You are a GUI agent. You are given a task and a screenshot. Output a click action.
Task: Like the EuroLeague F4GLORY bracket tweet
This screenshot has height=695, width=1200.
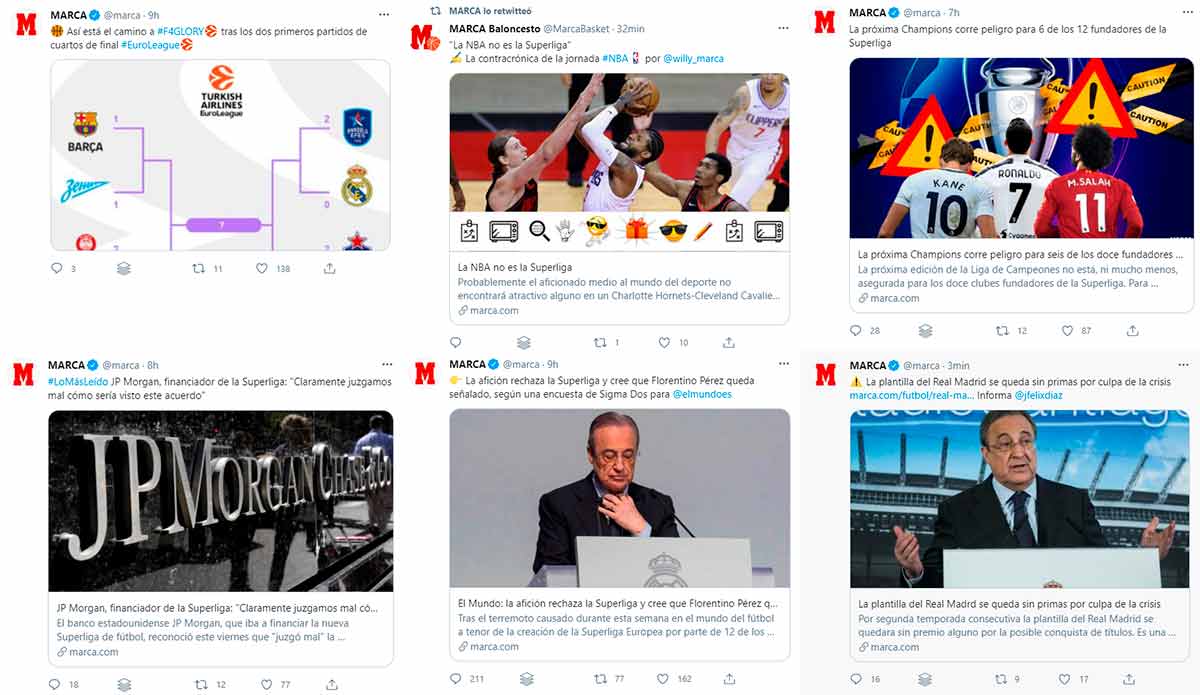(262, 269)
